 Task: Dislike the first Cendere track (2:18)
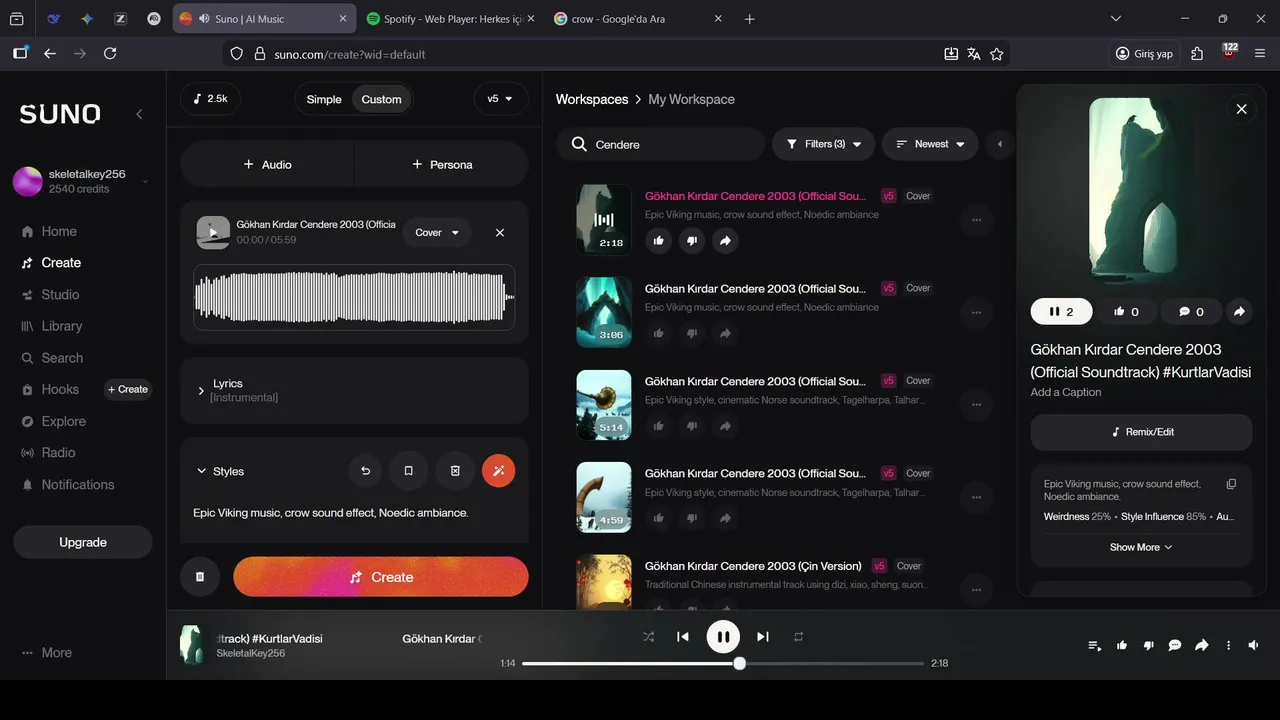(x=692, y=241)
